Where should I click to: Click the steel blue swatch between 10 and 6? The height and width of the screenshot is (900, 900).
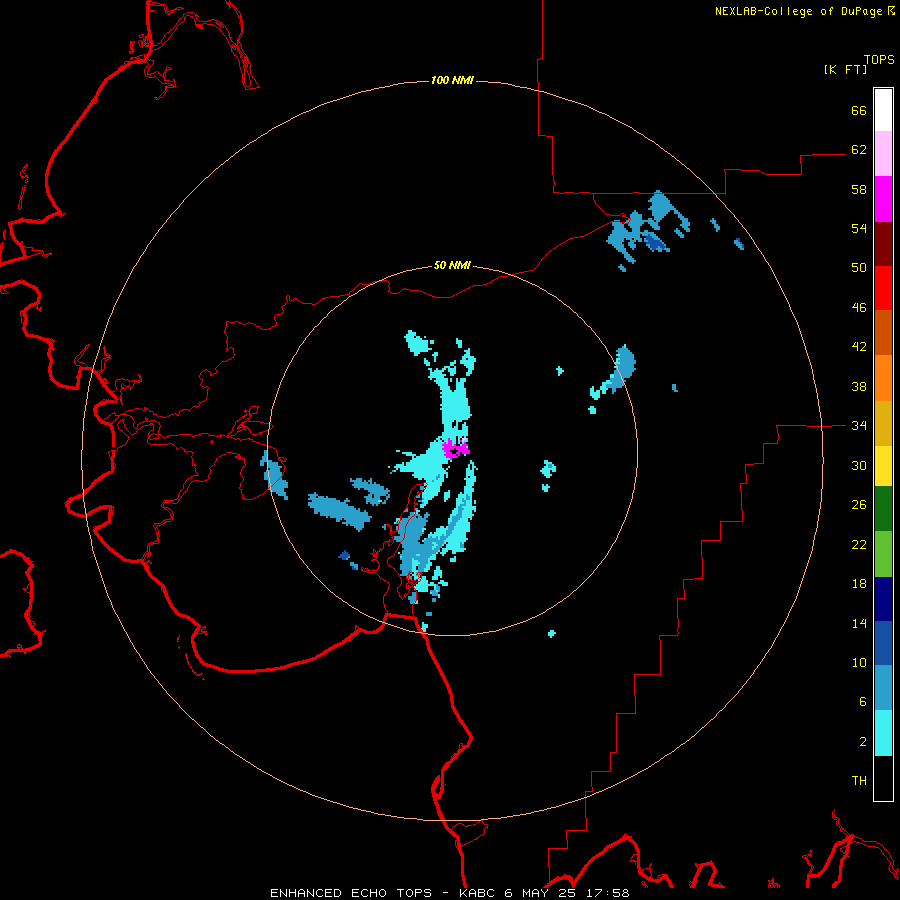tap(883, 688)
